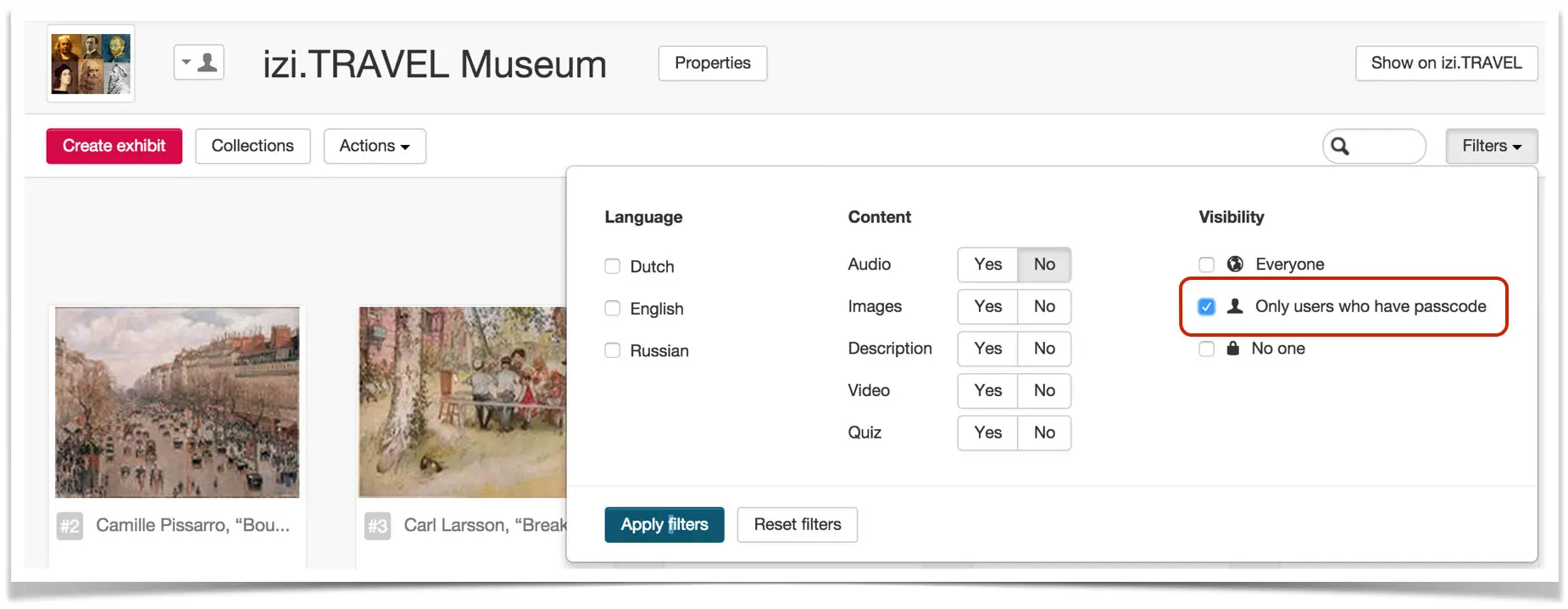Check the No one visibility checkbox
This screenshot has width=1568, height=609.
click(1206, 349)
